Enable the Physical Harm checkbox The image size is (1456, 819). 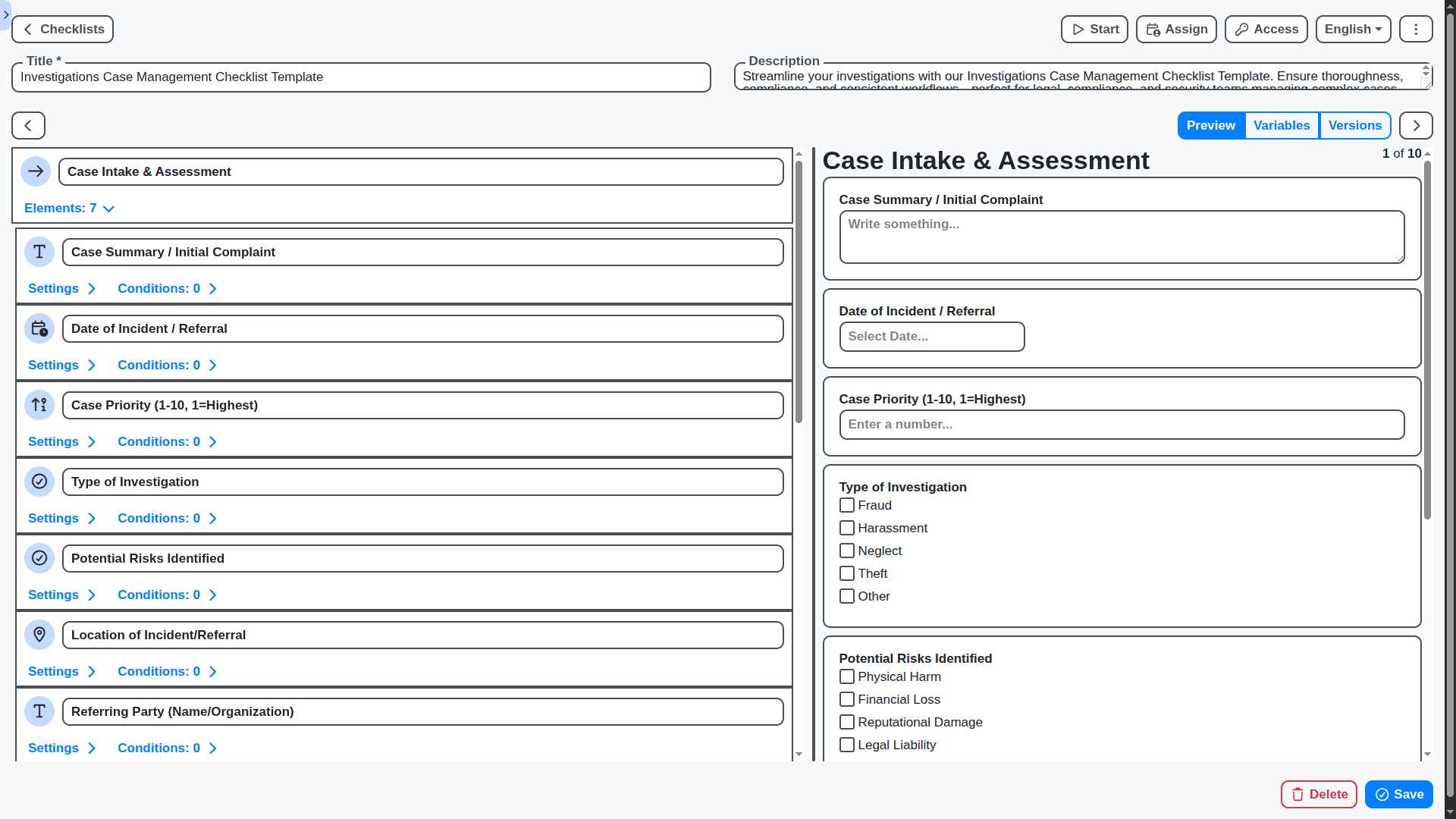tap(847, 676)
